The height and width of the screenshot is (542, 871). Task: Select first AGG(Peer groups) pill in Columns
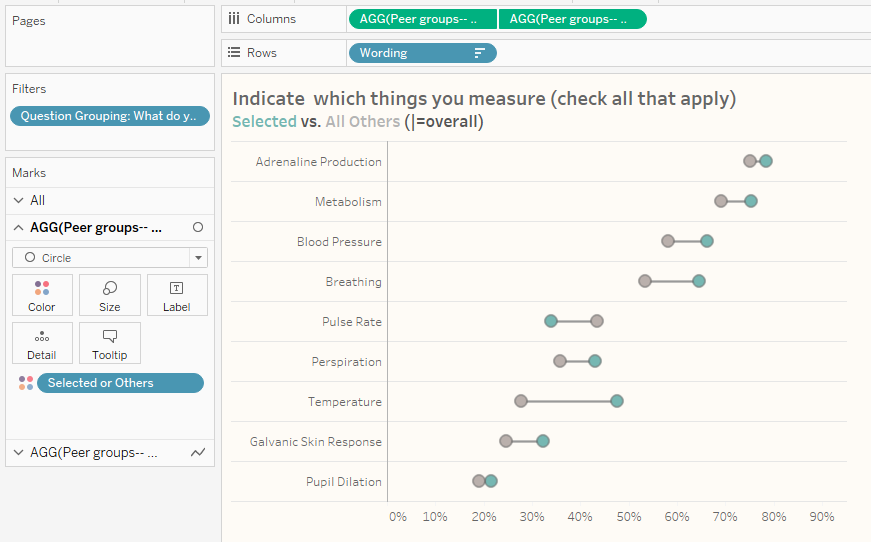423,19
